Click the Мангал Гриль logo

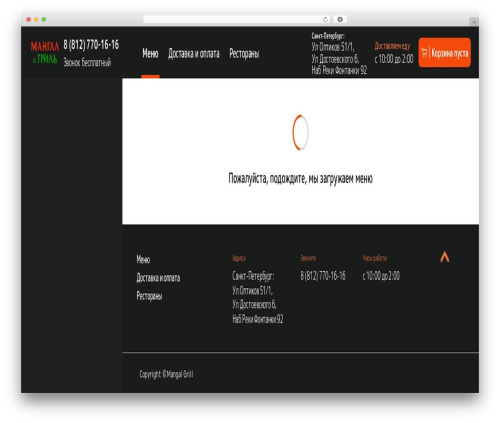[x=45, y=52]
